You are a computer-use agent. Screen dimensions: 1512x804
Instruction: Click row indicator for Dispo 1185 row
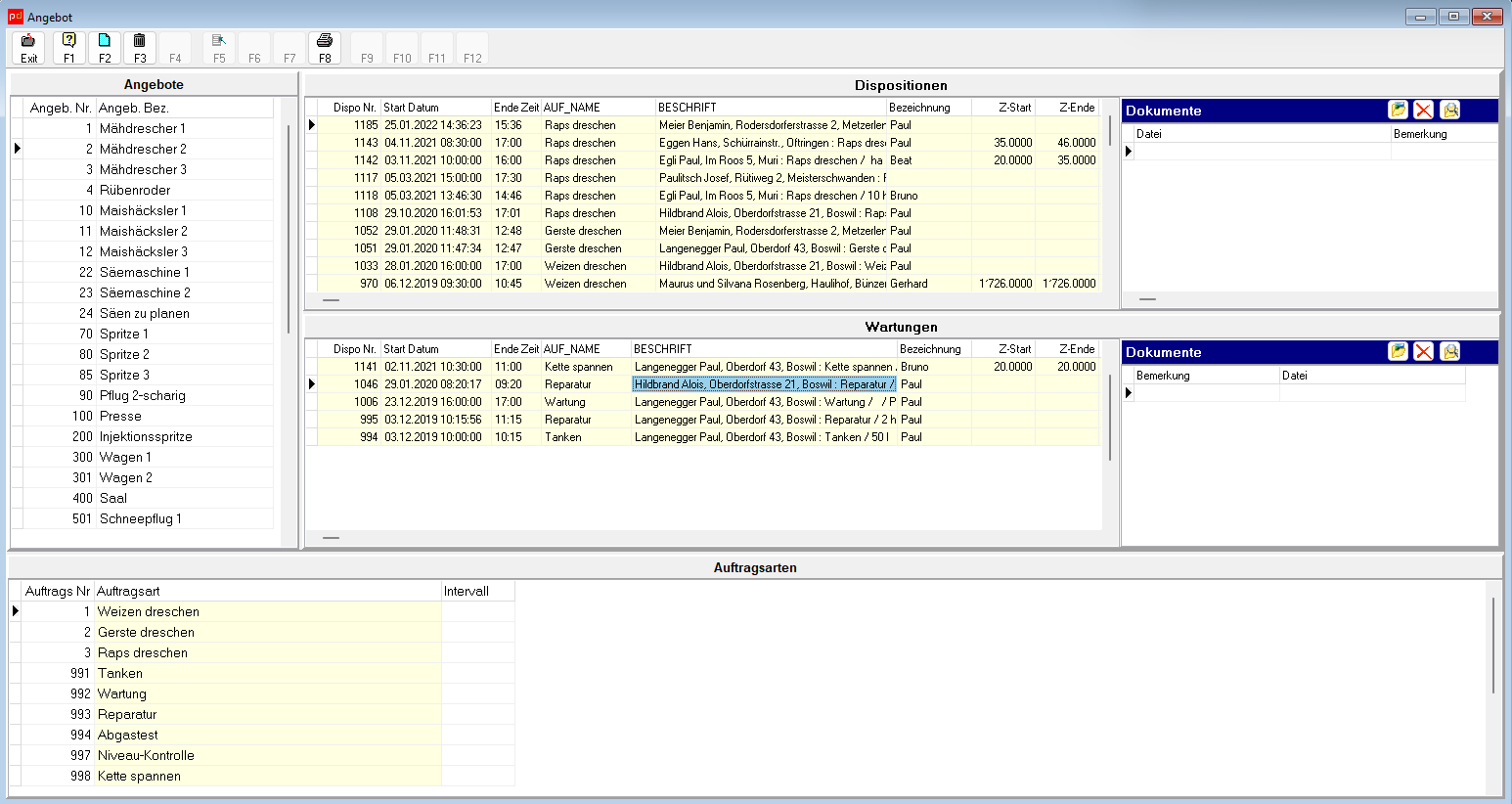(312, 125)
